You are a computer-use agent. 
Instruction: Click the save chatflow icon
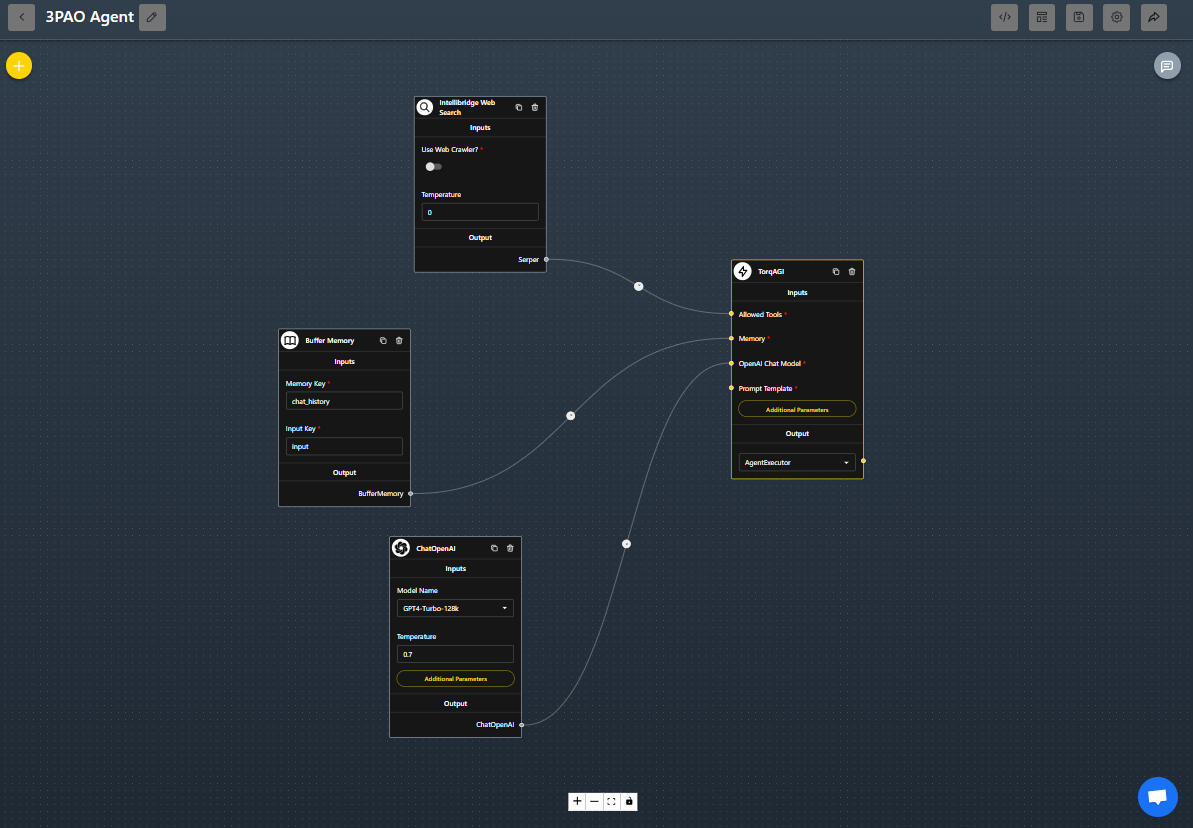[x=1079, y=17]
